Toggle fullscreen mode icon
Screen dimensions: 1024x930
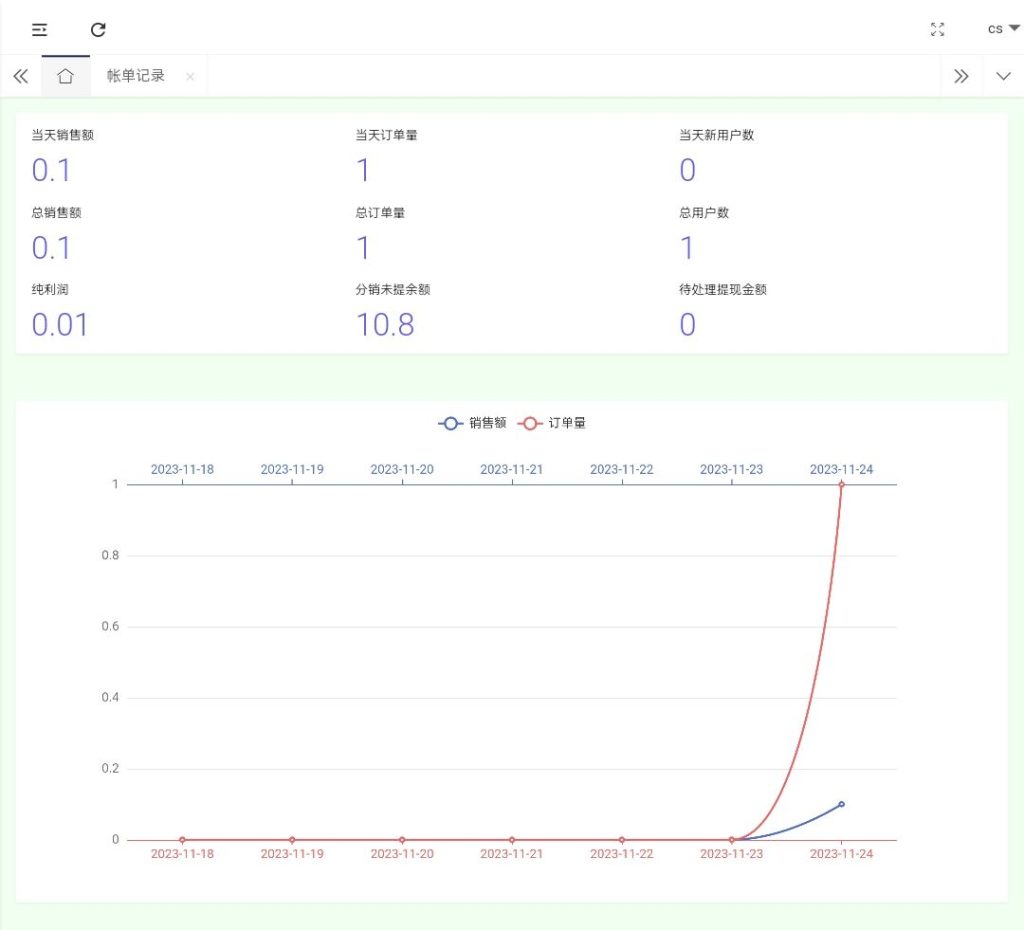tap(937, 29)
